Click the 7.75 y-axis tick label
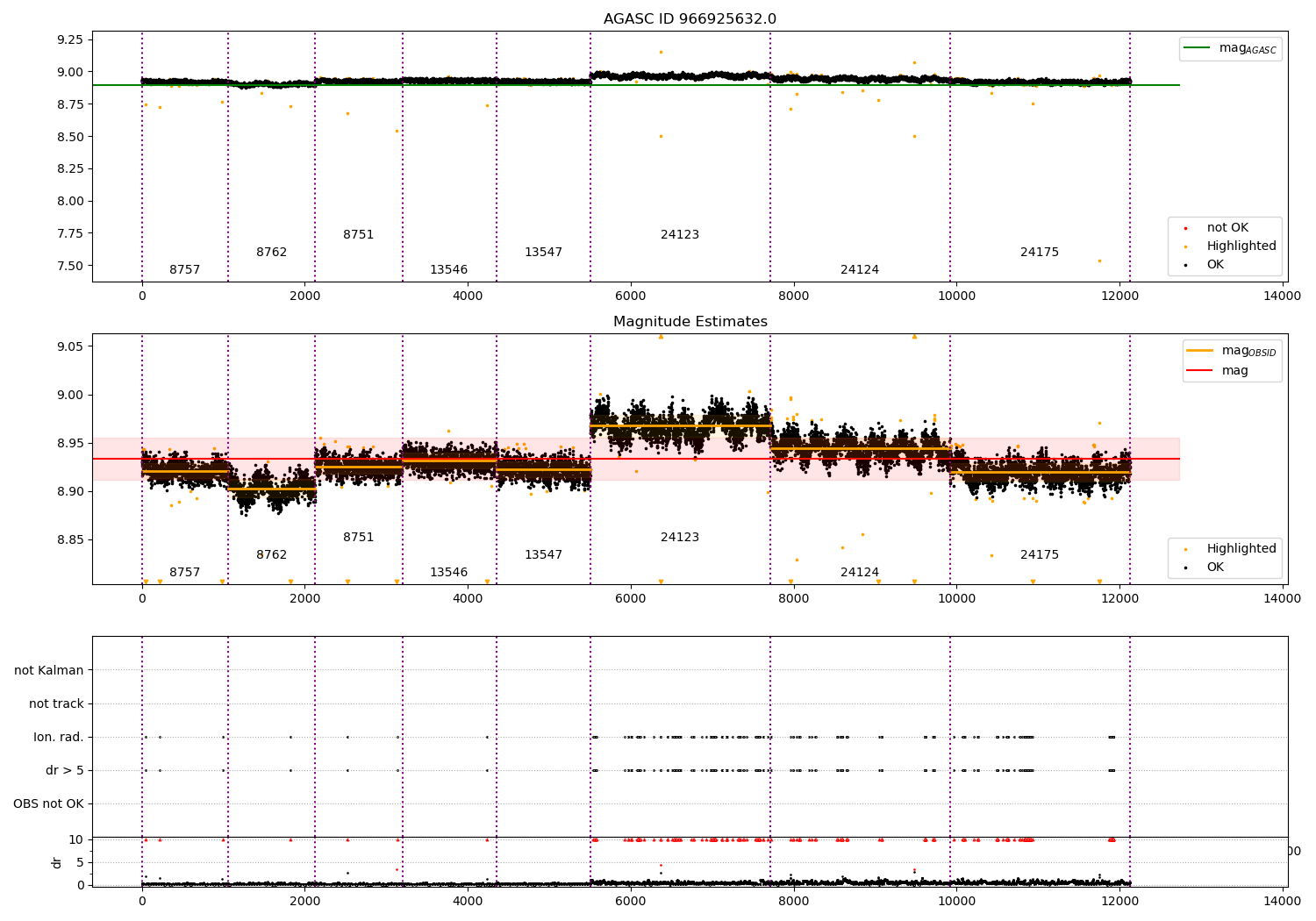This screenshot has width=1316, height=921. tap(70, 233)
